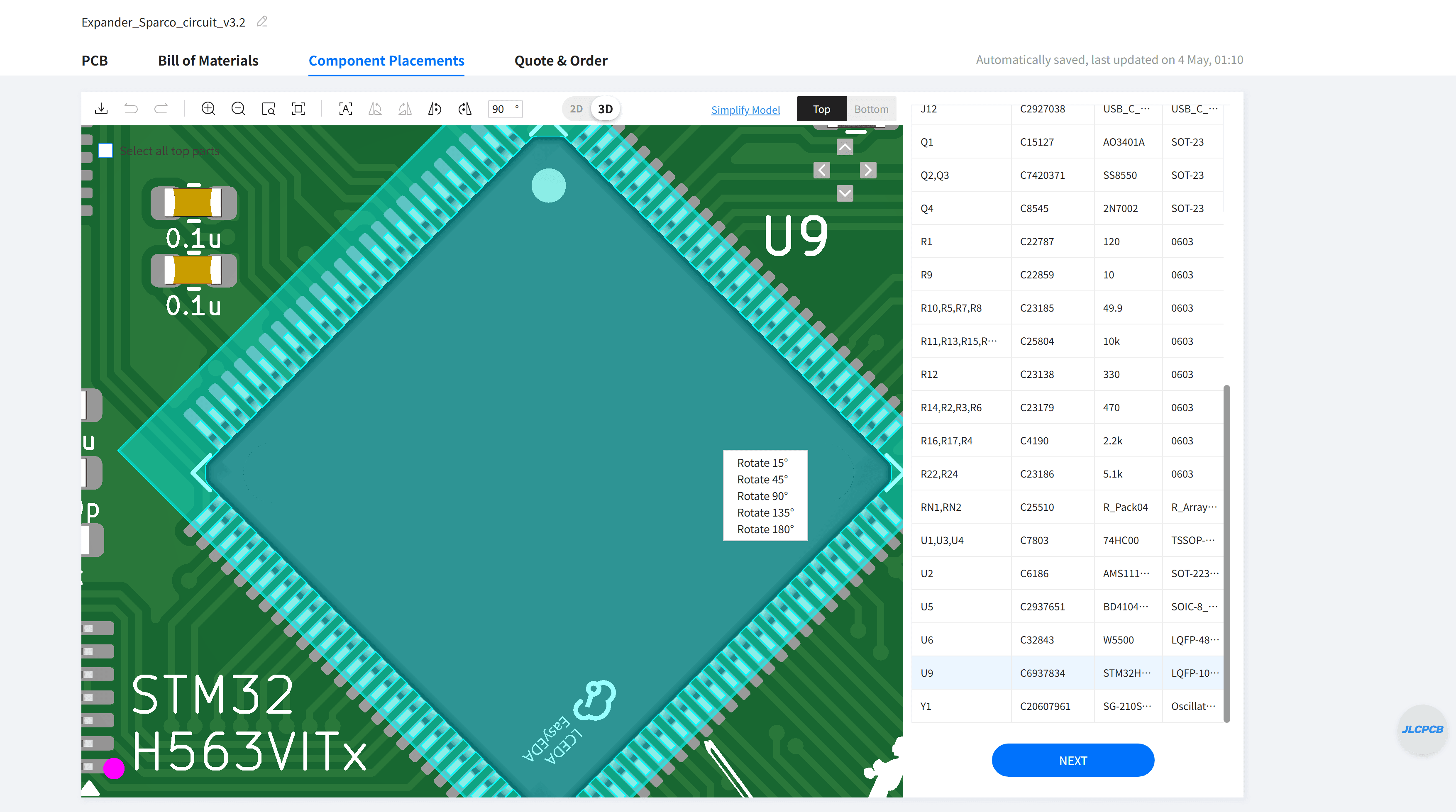Choose Rotate 45° from the menu
The height and width of the screenshot is (812, 1456).
(762, 479)
